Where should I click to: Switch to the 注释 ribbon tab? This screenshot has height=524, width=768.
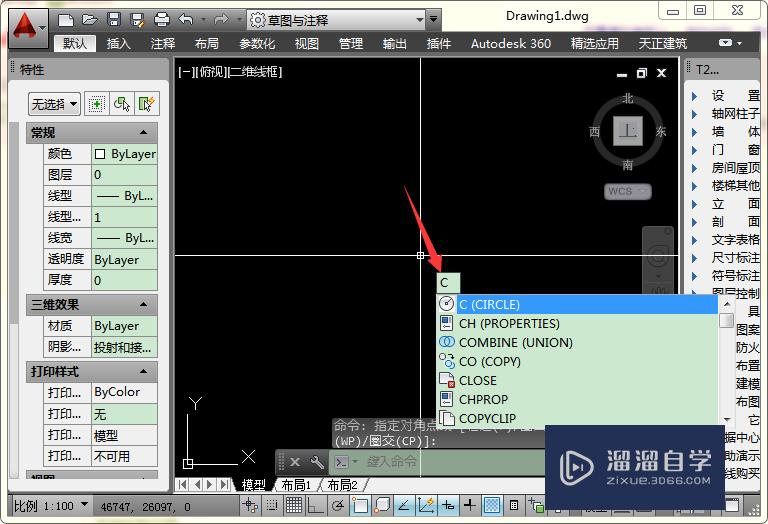point(163,44)
